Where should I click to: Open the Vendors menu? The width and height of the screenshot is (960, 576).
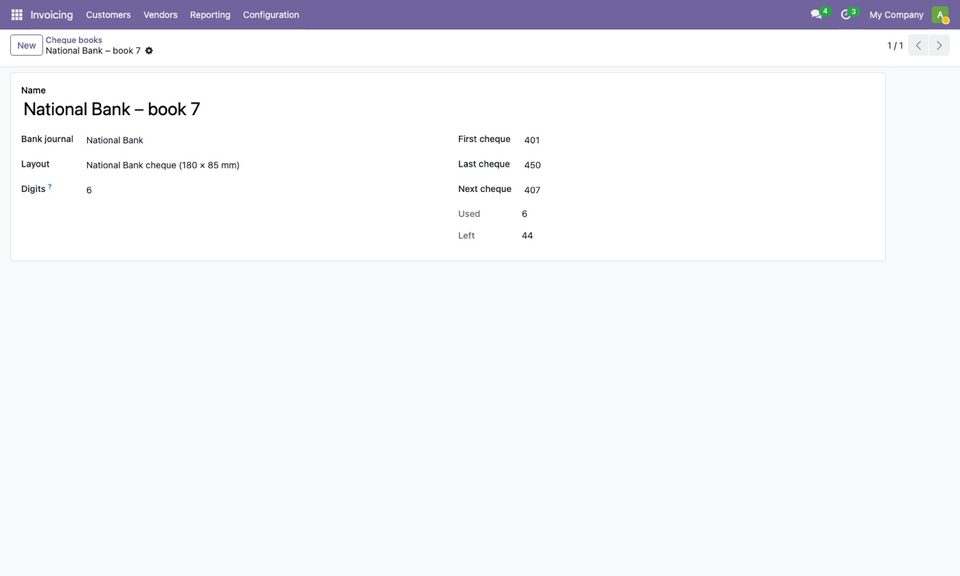coord(160,15)
